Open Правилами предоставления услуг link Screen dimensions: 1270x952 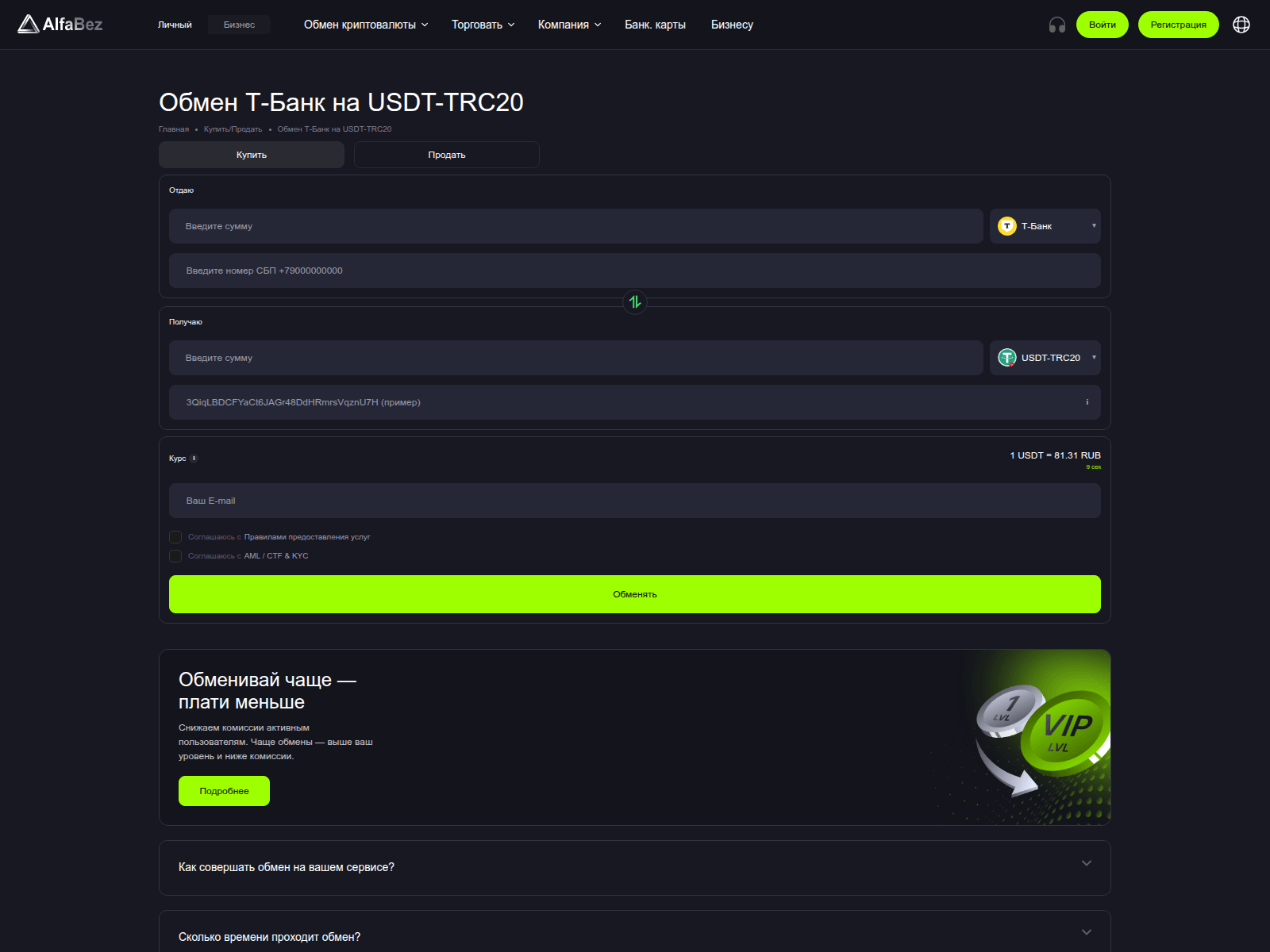307,537
